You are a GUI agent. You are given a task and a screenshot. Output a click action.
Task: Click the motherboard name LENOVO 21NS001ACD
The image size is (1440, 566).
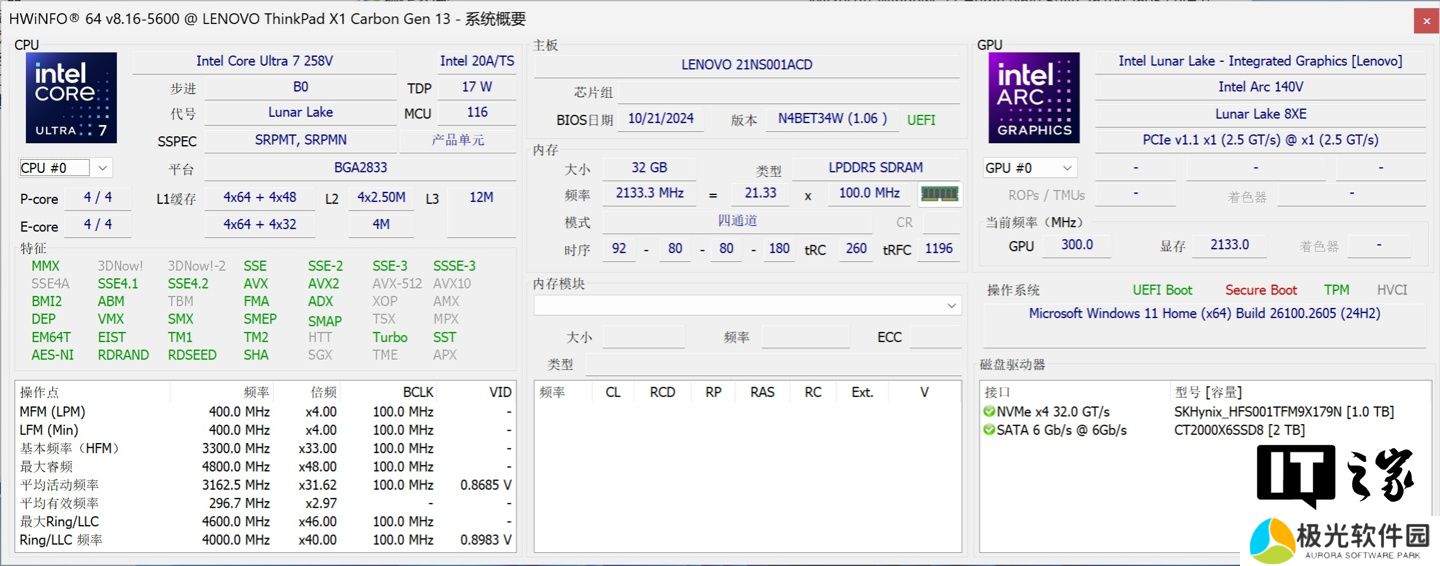click(x=747, y=65)
